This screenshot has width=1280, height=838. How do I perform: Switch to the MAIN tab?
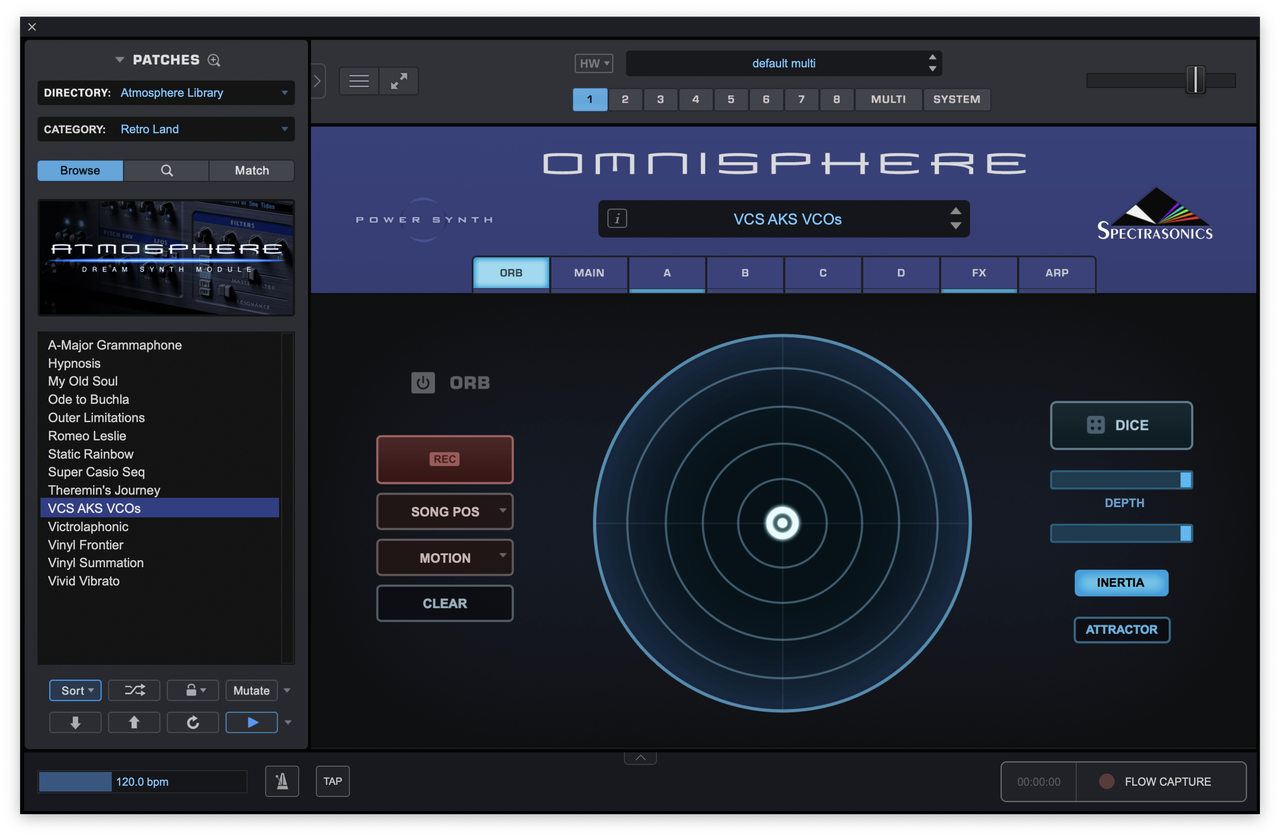tap(589, 273)
